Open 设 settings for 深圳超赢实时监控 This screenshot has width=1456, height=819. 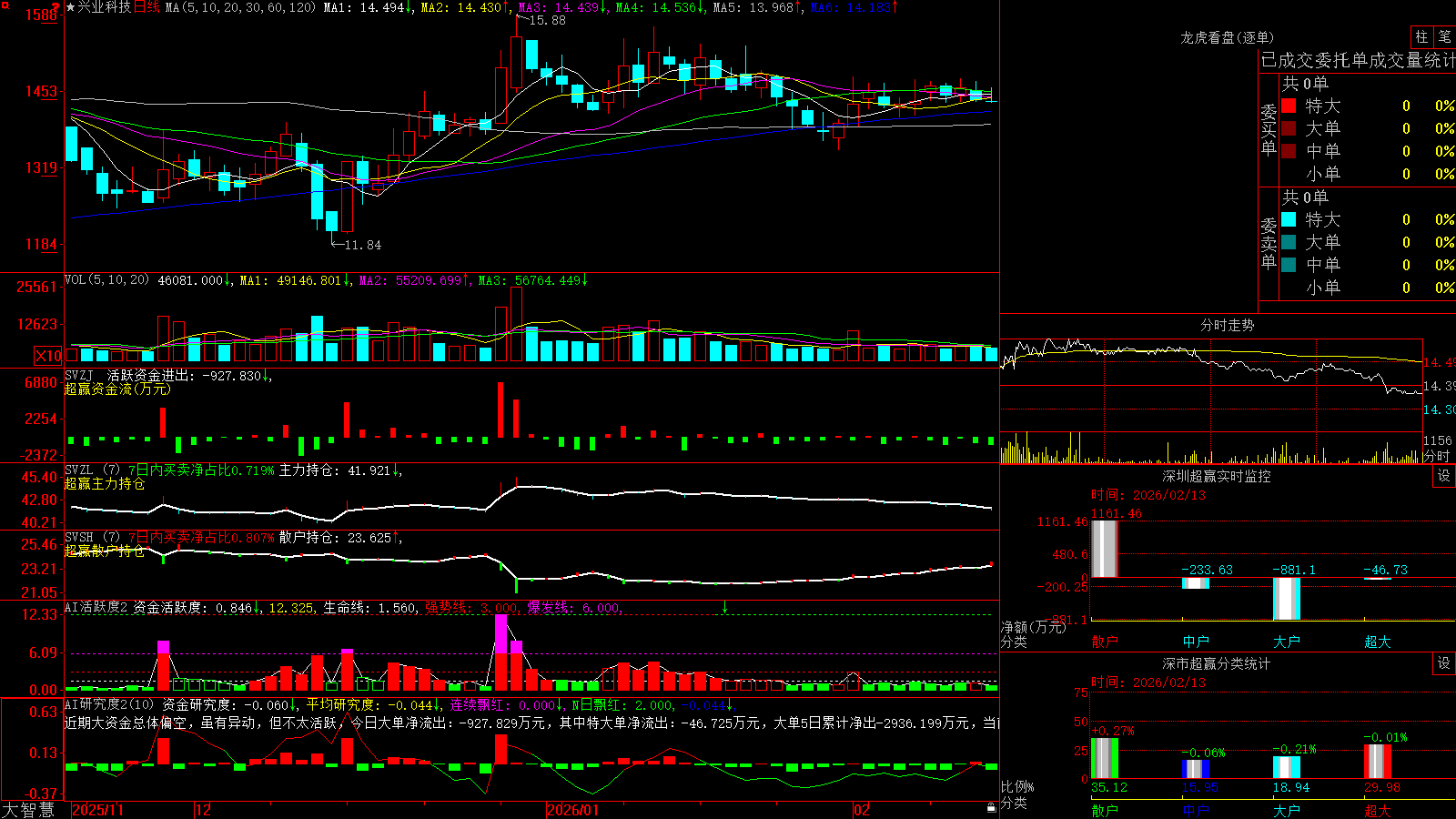(x=1443, y=476)
